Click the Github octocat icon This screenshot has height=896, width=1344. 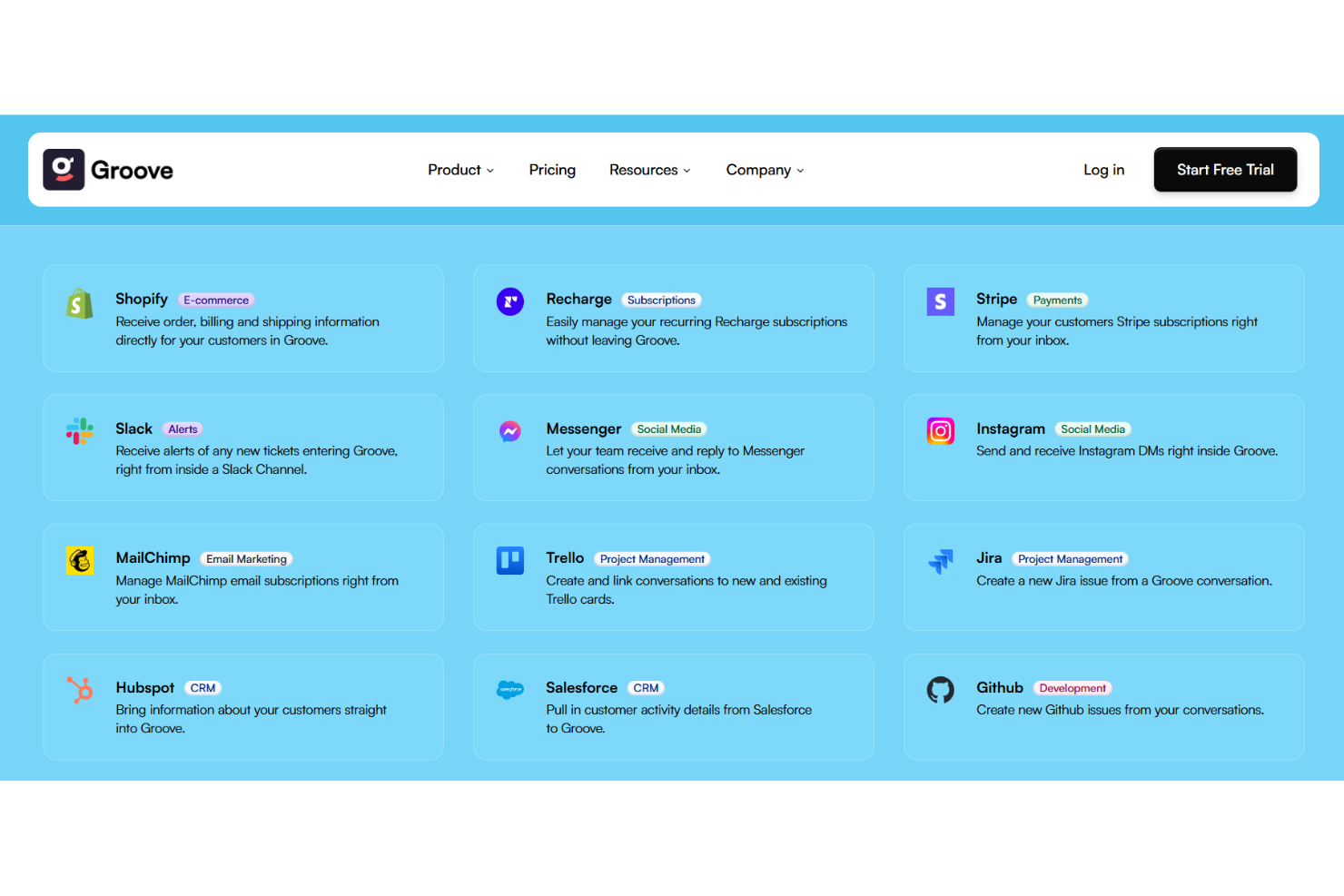tap(940, 690)
